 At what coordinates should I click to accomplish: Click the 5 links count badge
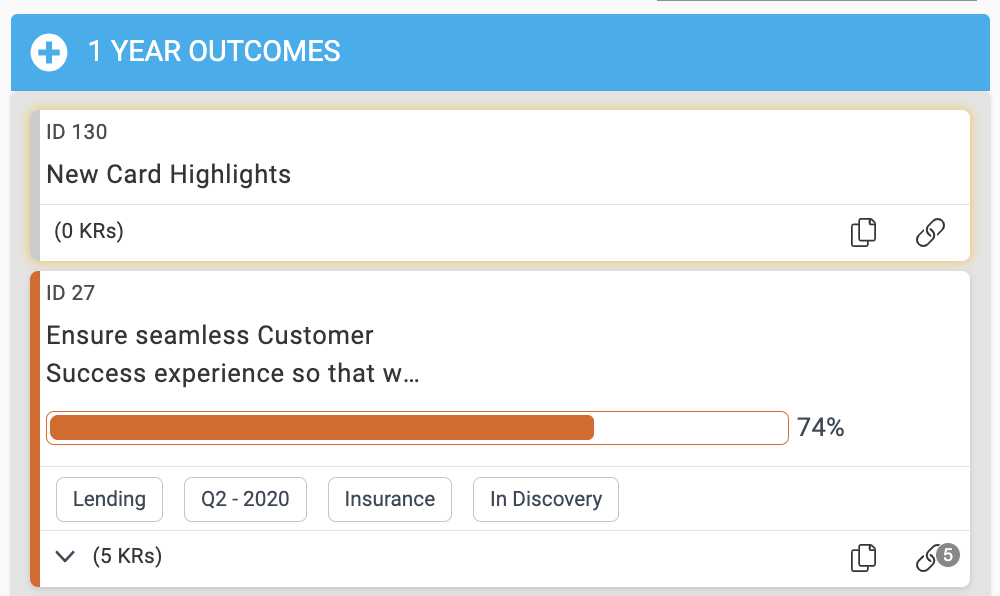coord(948,555)
